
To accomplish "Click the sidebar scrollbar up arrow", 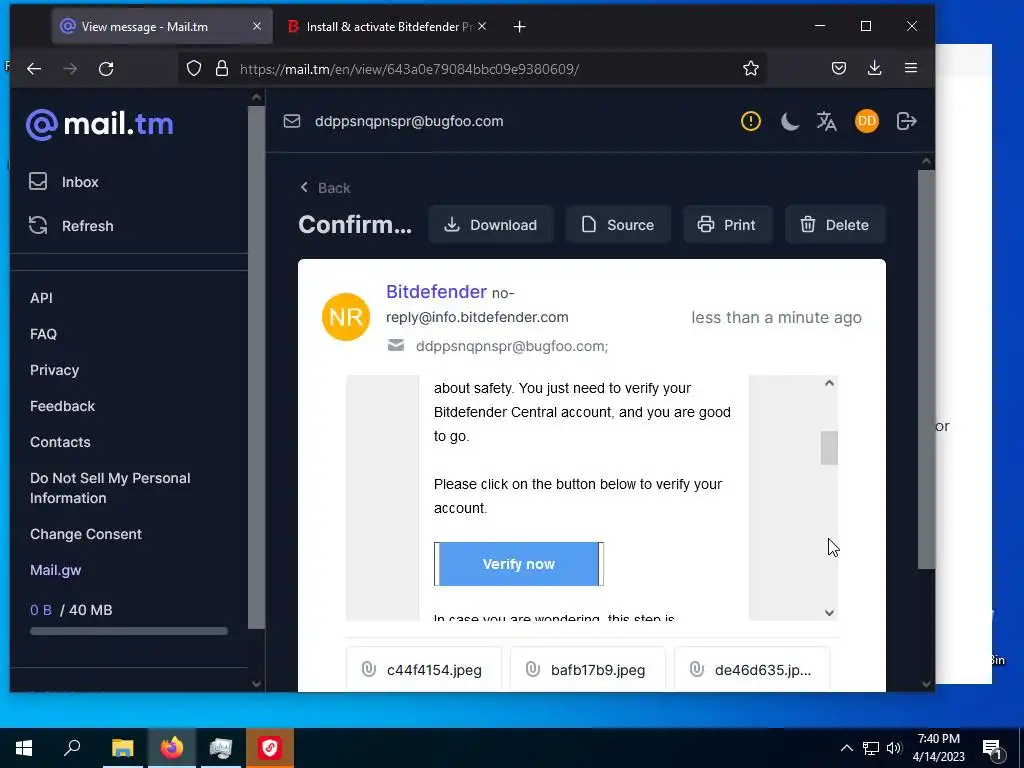I will (257, 98).
